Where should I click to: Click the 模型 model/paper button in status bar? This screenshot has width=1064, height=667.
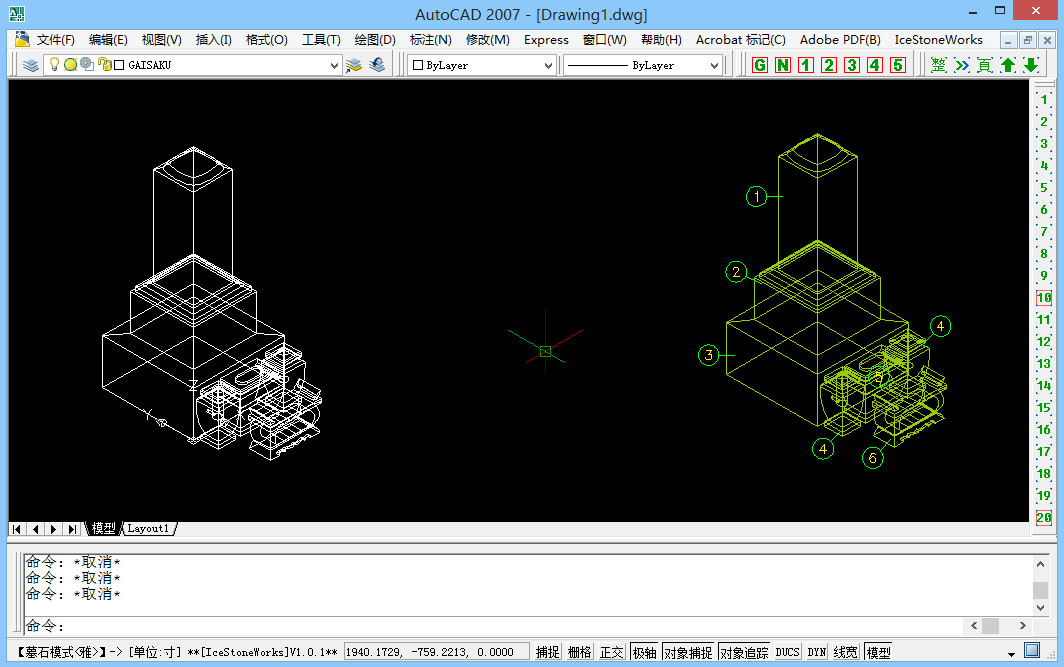(x=878, y=652)
